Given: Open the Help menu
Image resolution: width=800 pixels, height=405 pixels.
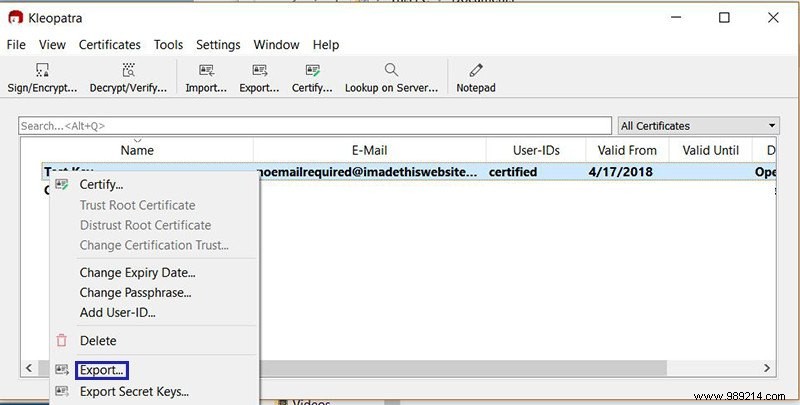Looking at the screenshot, I should (326, 45).
